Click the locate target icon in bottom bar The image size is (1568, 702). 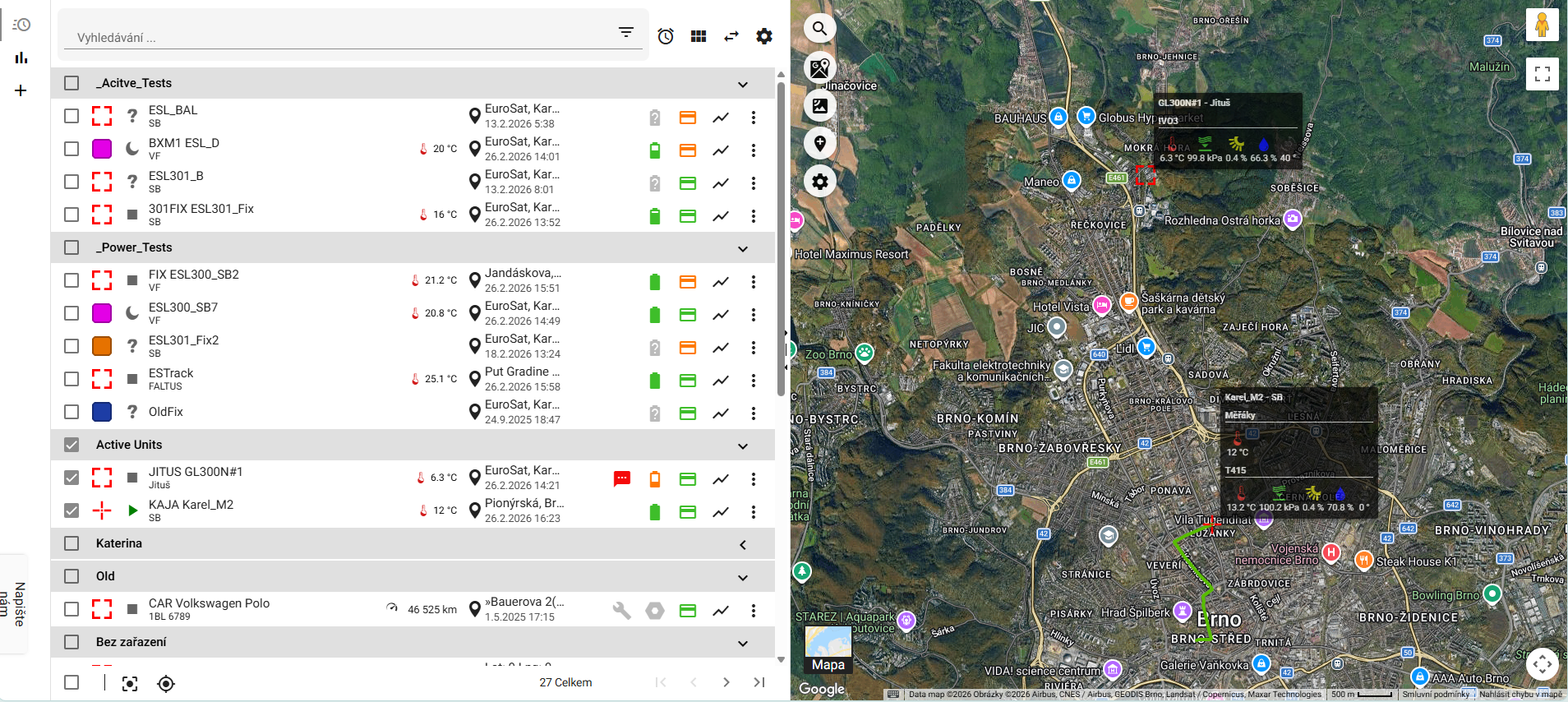tap(166, 684)
